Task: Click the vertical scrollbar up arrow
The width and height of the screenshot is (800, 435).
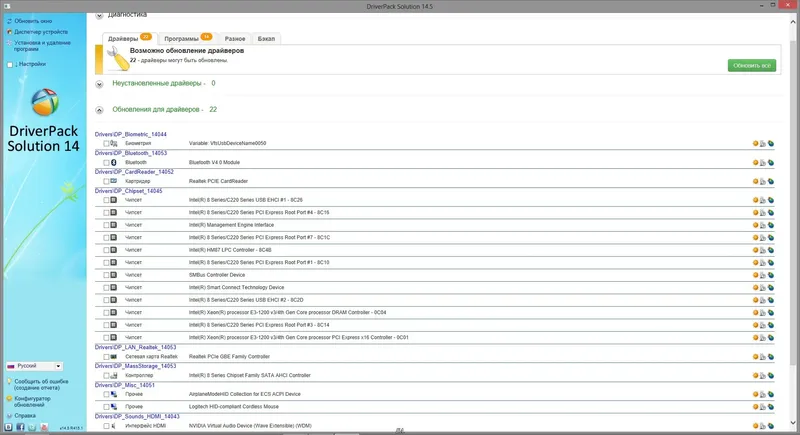Action: pyautogui.click(x=793, y=22)
